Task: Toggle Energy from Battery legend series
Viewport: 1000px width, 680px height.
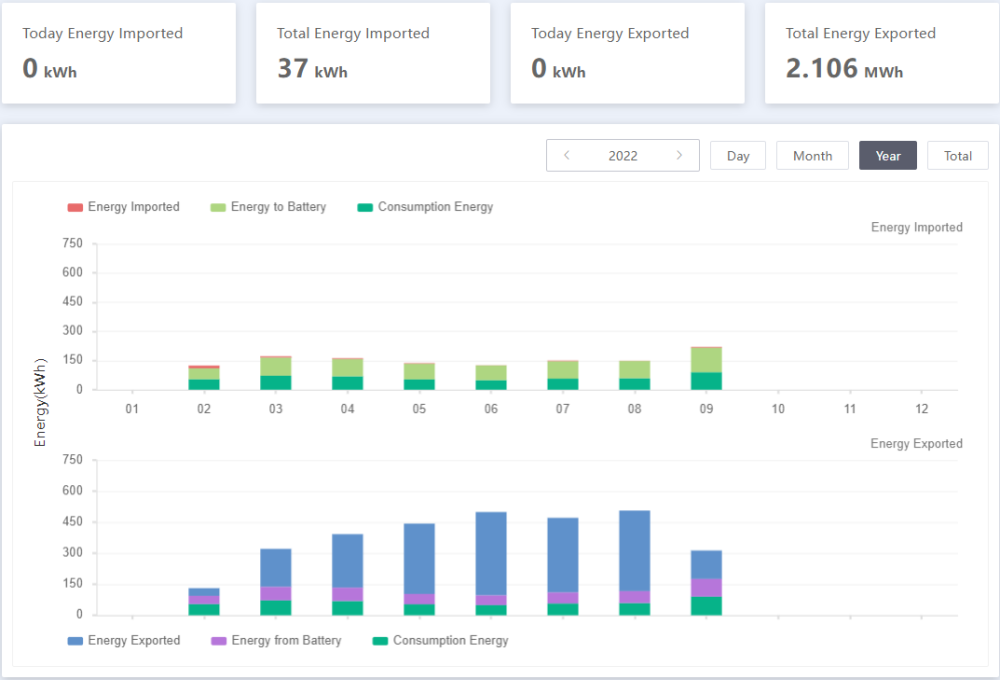Action: pos(276,640)
